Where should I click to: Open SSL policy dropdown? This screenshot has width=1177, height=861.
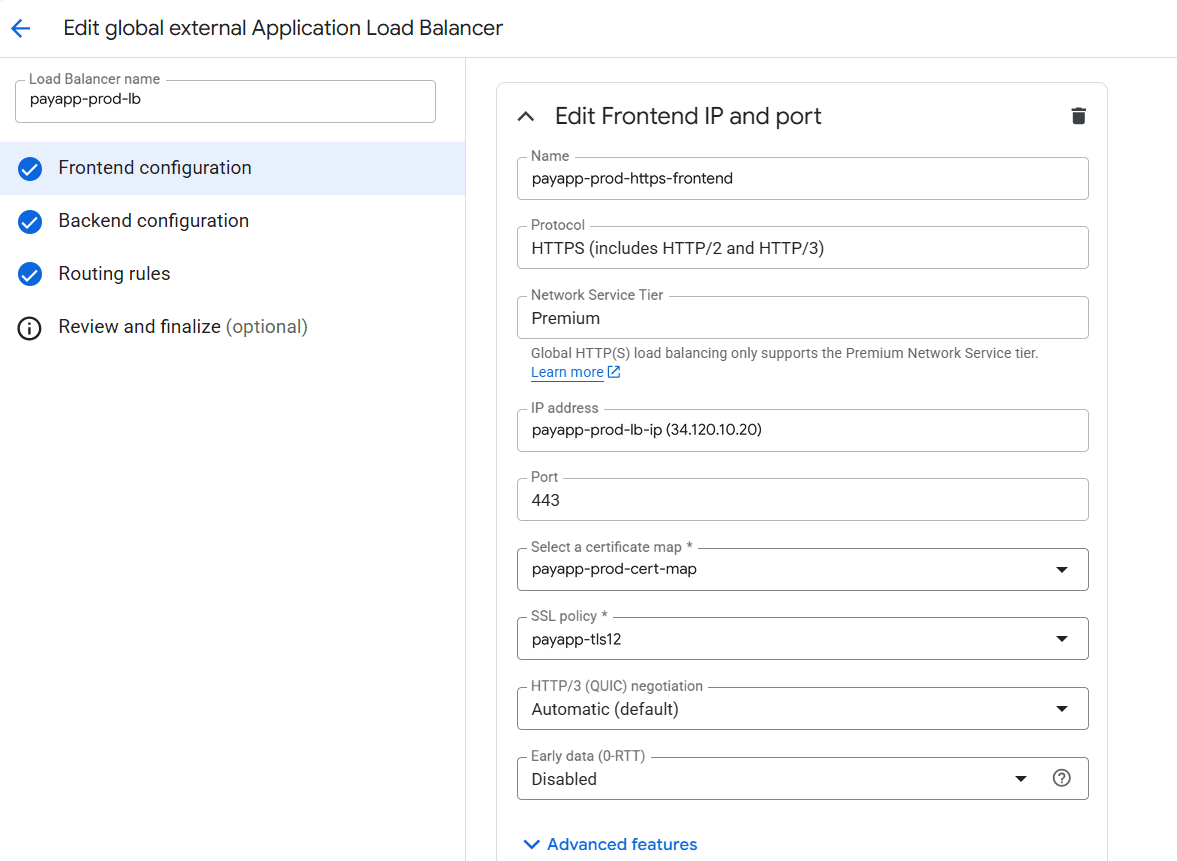tap(802, 639)
